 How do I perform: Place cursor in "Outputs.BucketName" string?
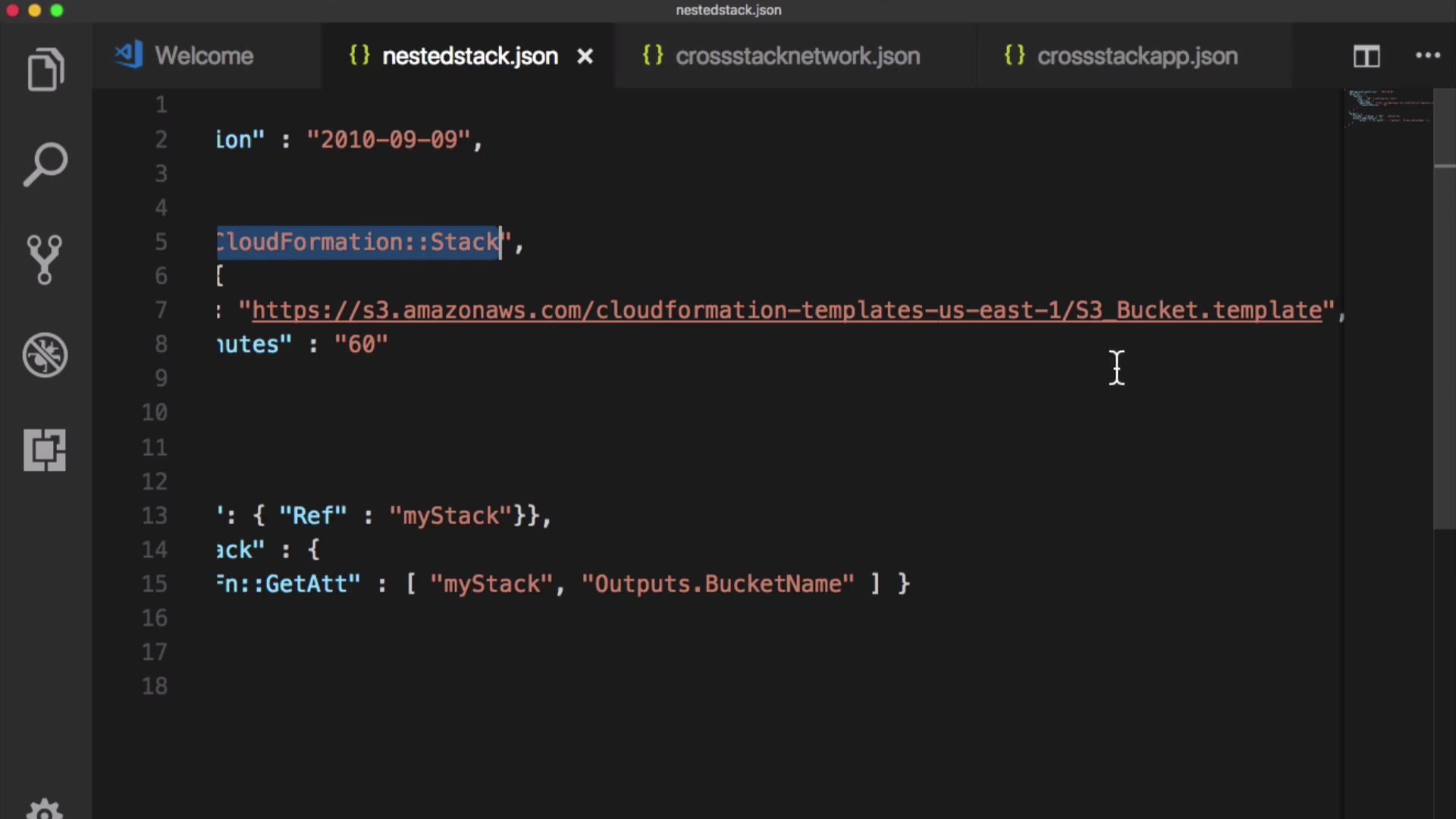pyautogui.click(x=717, y=584)
